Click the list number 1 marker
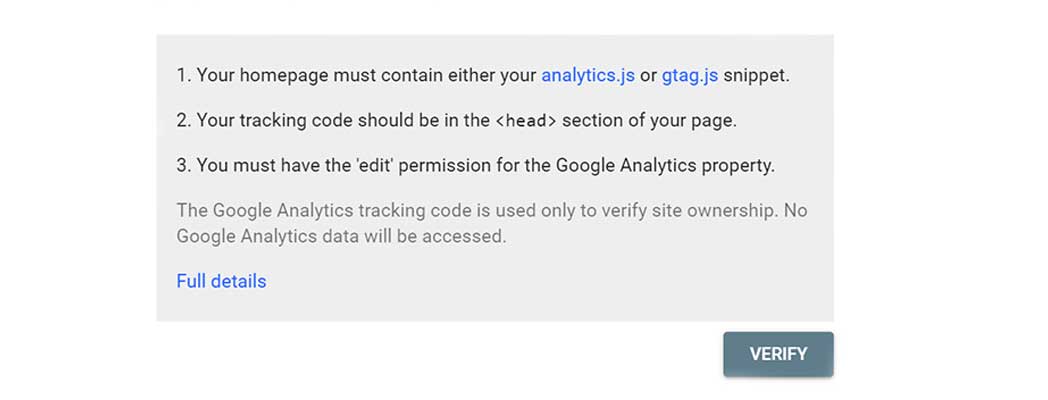Screen dimensions: 1048x400 click(x=182, y=75)
